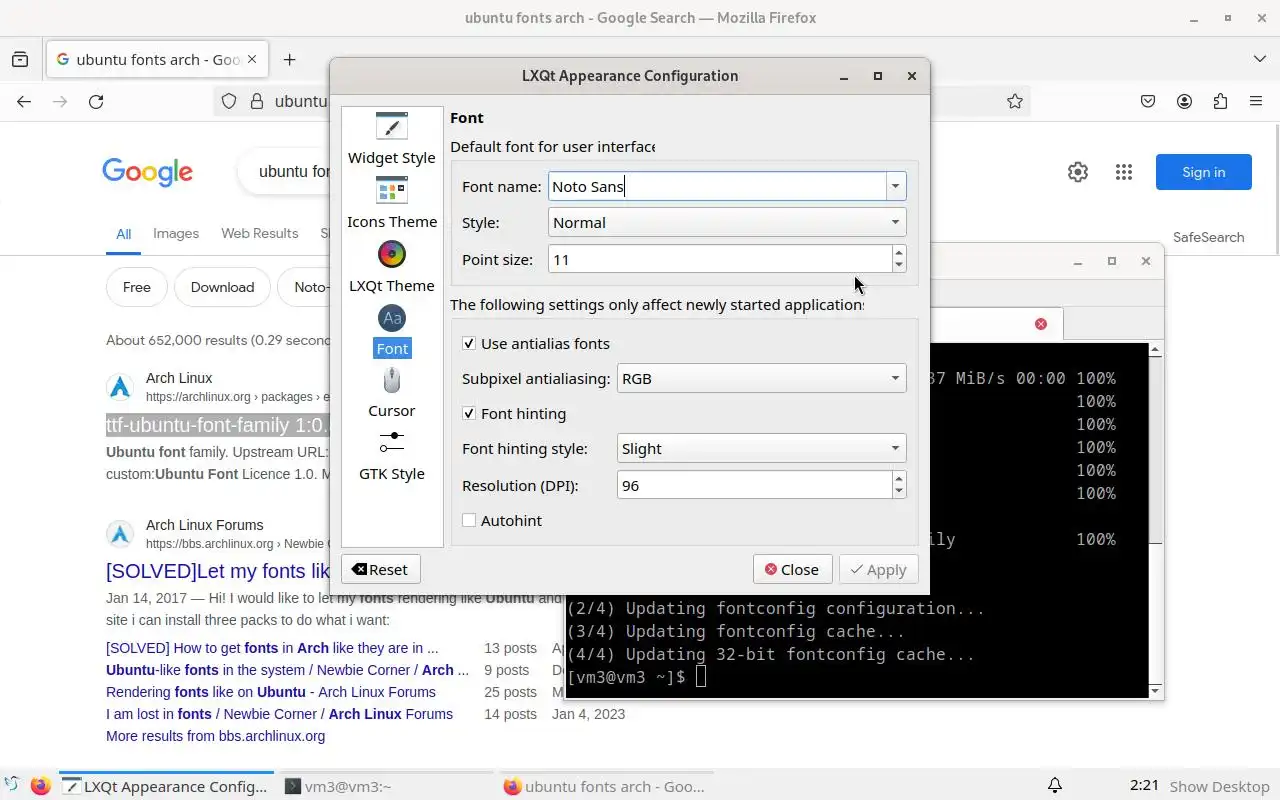
Task: Click the Reset button
Action: pos(381,569)
